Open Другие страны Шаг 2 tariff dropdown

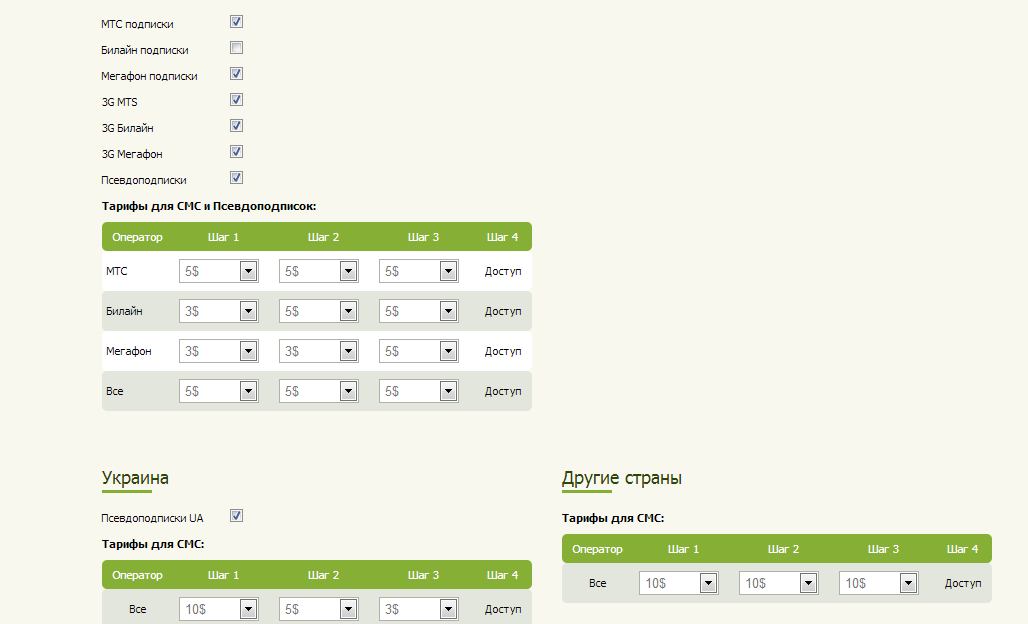tap(779, 583)
